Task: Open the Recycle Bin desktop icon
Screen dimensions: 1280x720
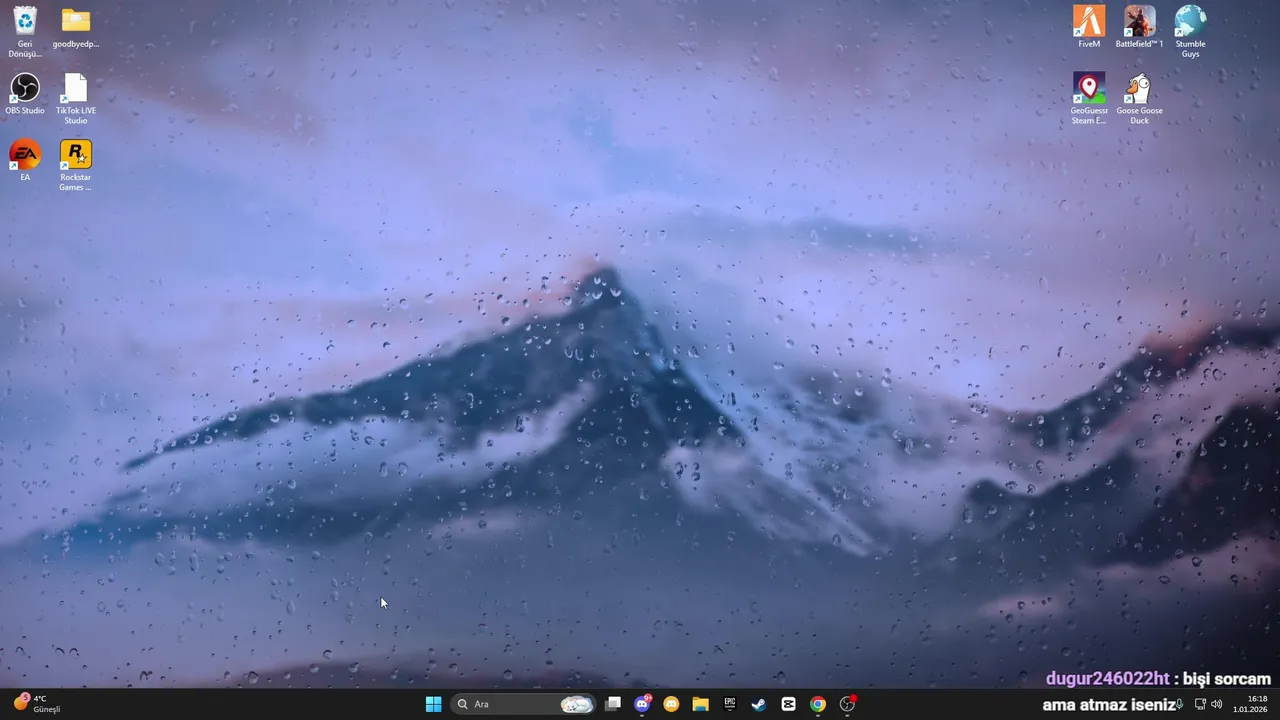Action: coord(25,31)
